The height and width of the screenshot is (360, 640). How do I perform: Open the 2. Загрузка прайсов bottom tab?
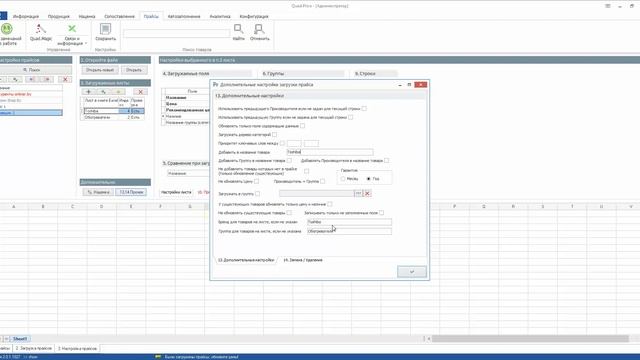pos(34,349)
